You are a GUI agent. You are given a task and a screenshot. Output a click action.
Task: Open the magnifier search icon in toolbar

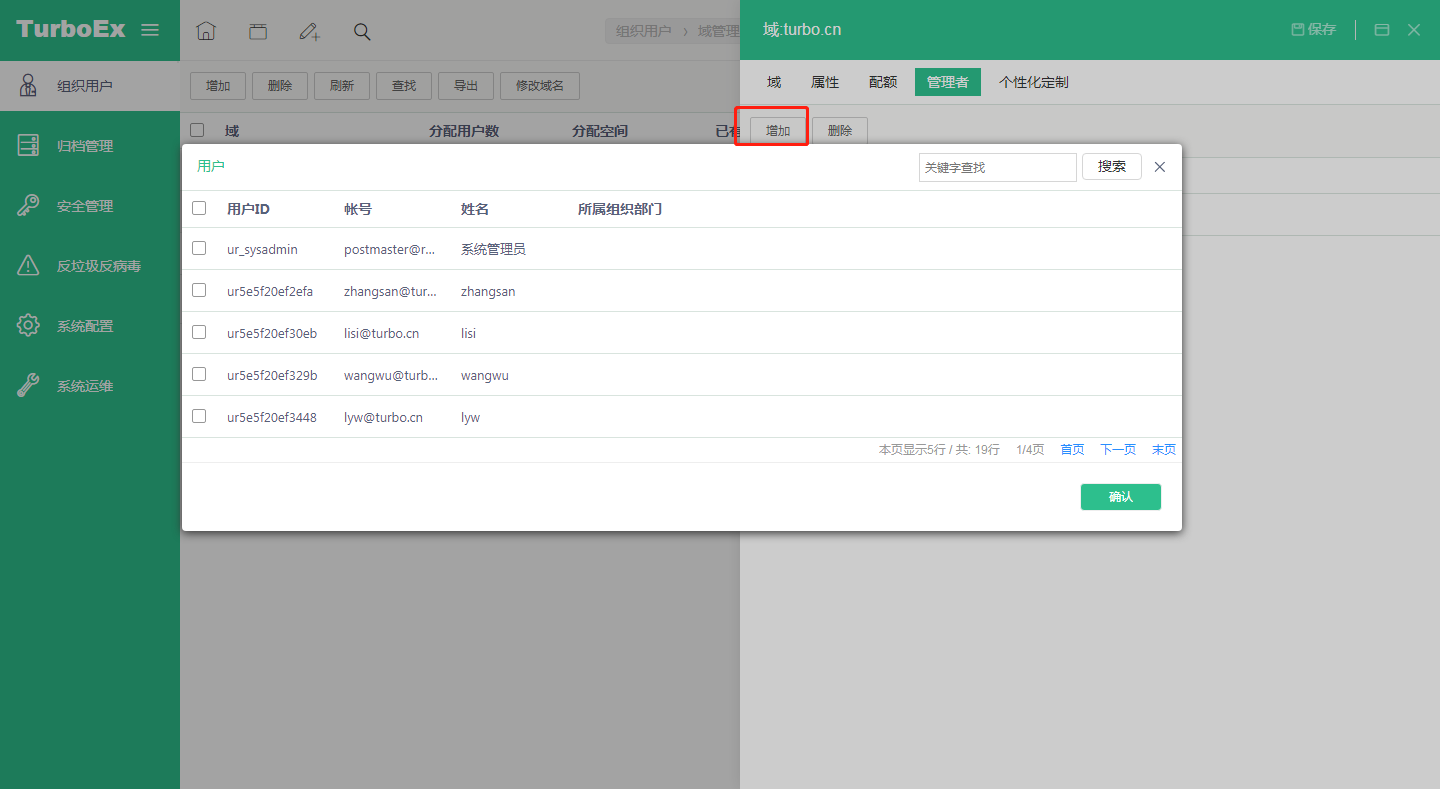coord(362,31)
